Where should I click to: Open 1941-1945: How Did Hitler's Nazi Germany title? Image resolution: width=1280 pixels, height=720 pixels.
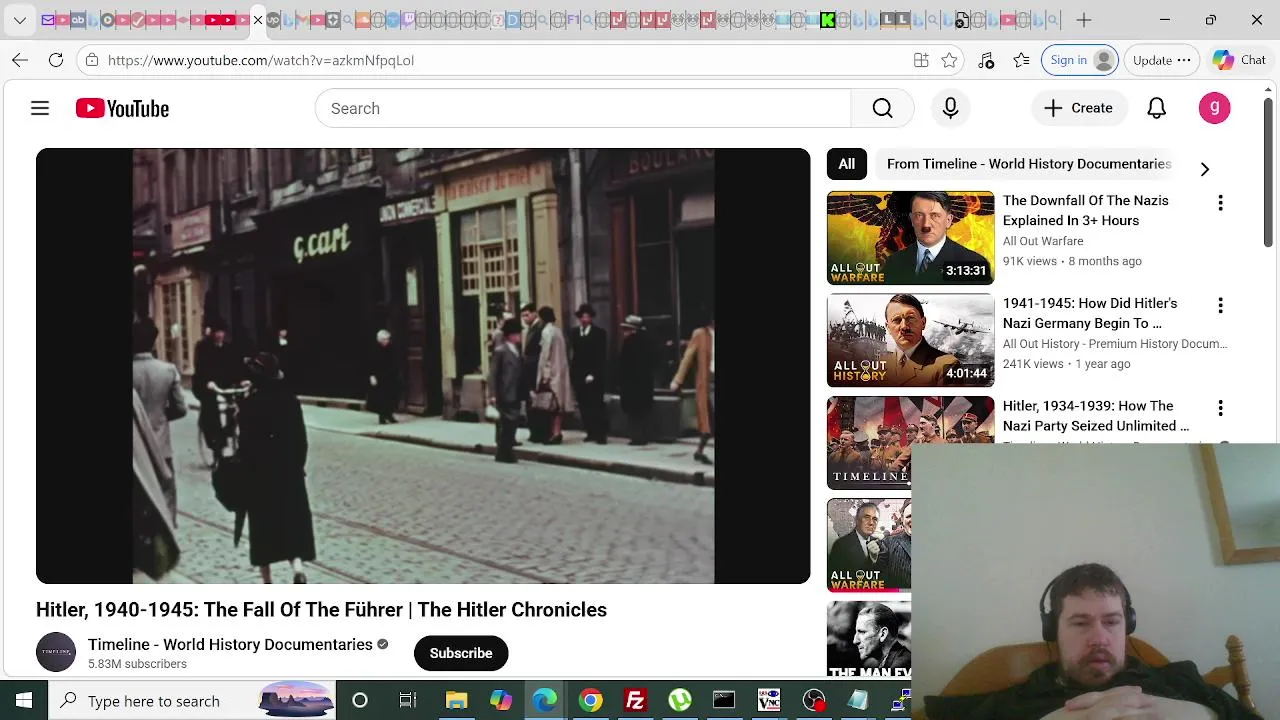(1090, 313)
